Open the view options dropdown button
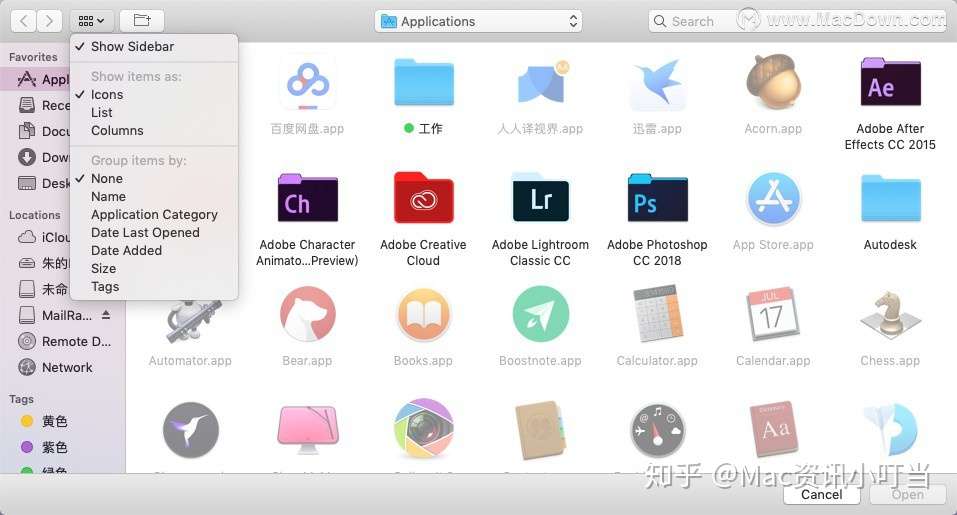 92,21
